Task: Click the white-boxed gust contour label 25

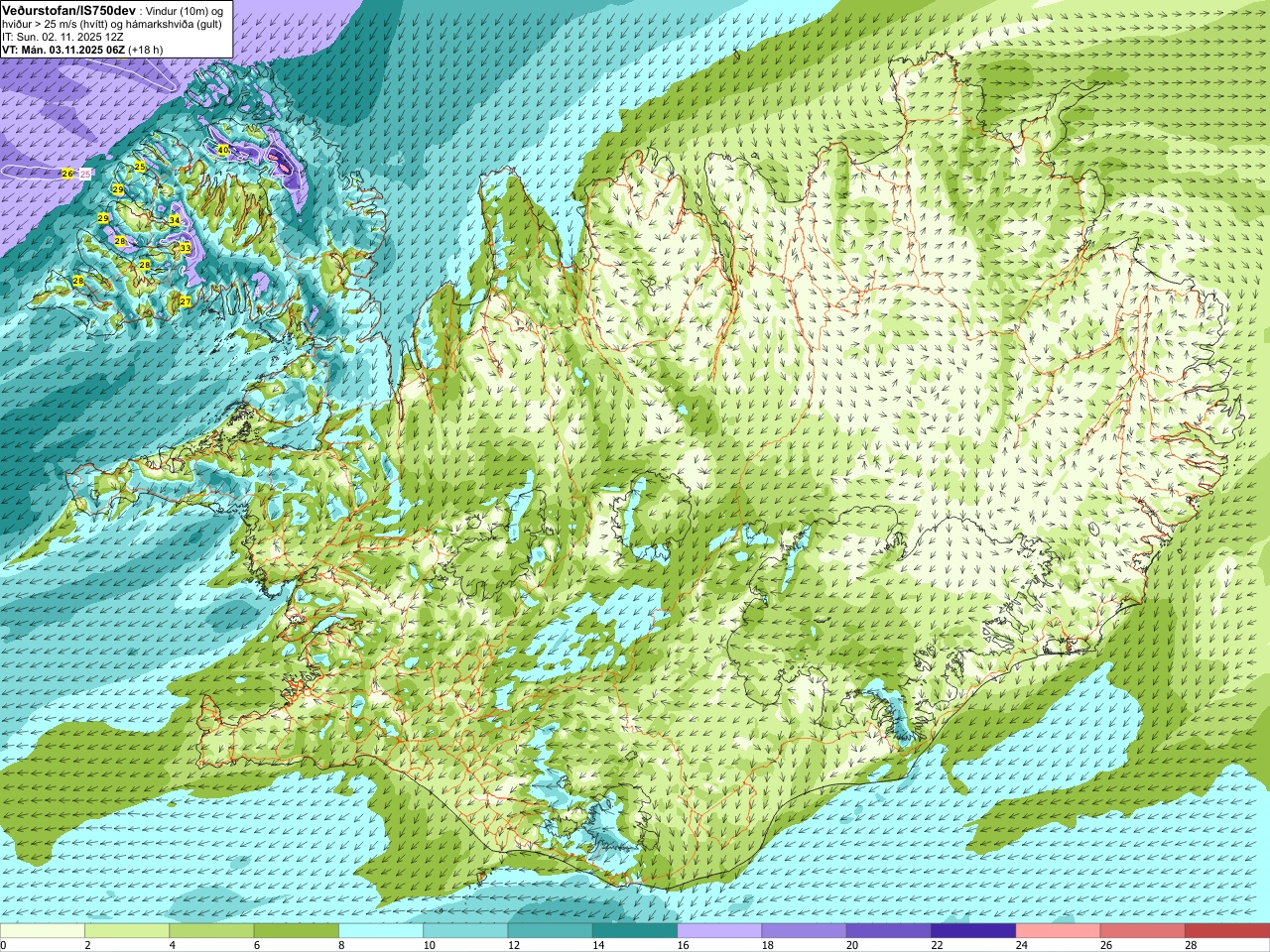Action: click(85, 174)
